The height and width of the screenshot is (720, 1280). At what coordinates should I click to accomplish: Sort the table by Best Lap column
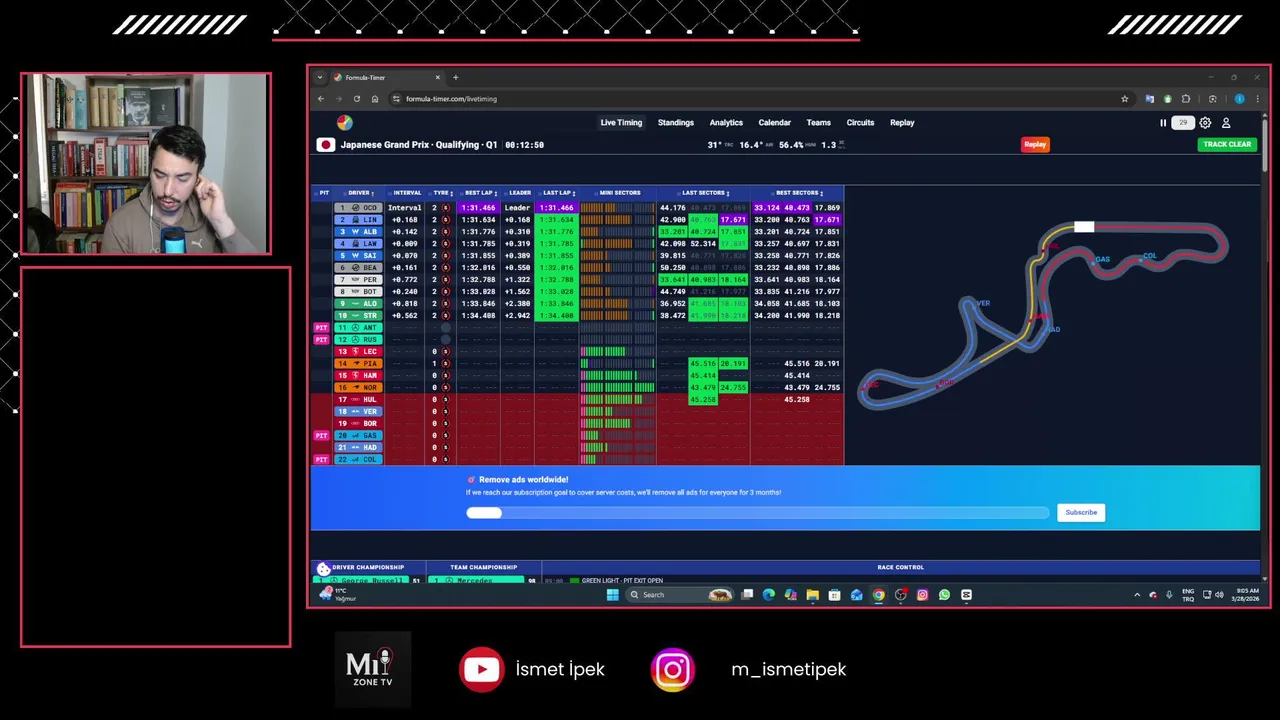tap(480, 193)
